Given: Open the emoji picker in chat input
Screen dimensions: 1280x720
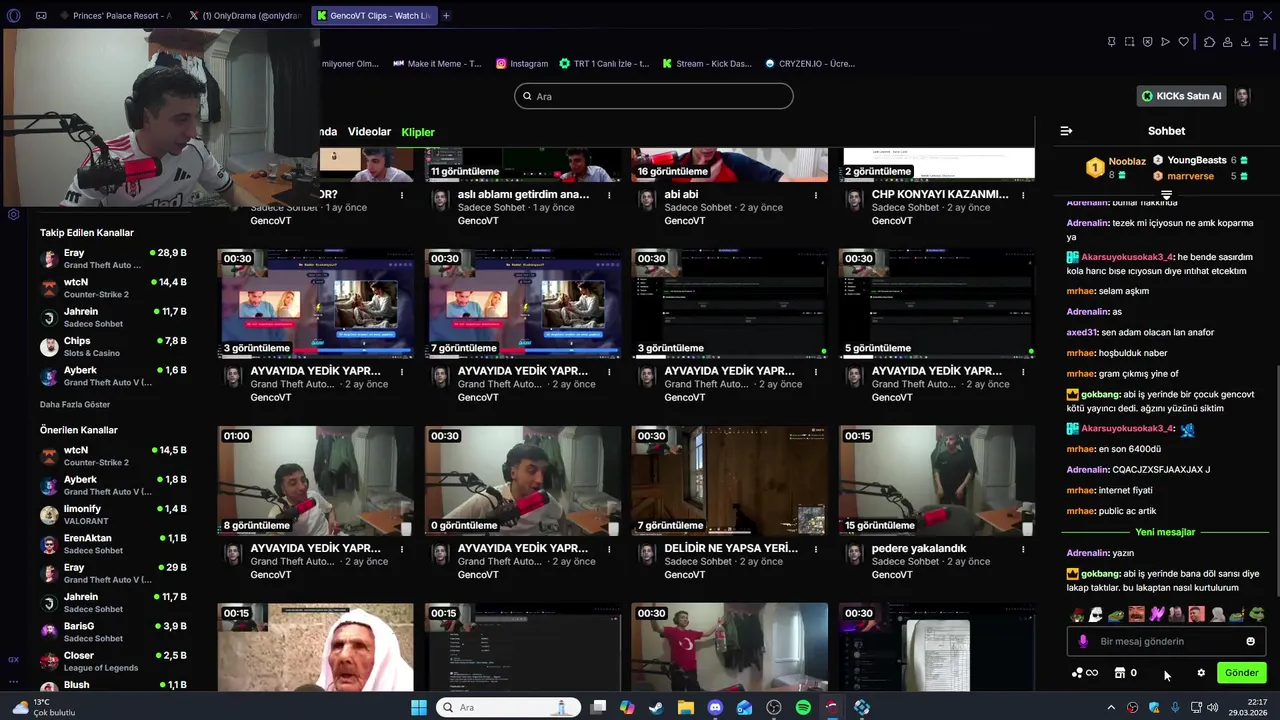Looking at the screenshot, I should pyautogui.click(x=1250, y=641).
